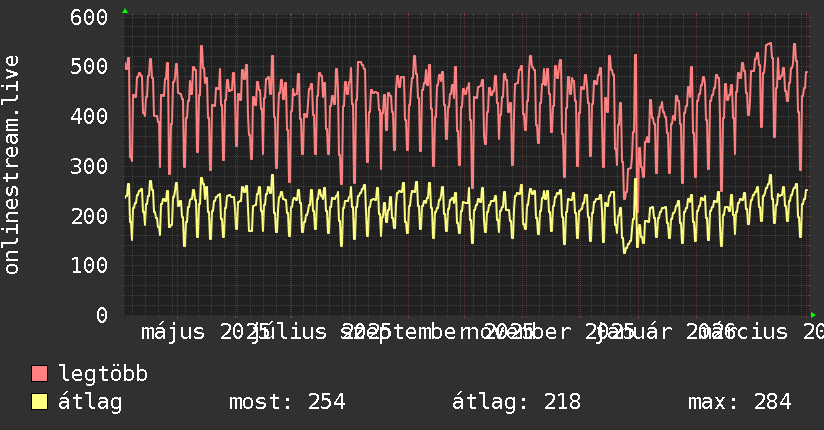Click the 'május 2025' x-axis label
Image resolution: width=824 pixels, height=430 pixels.
[206, 332]
